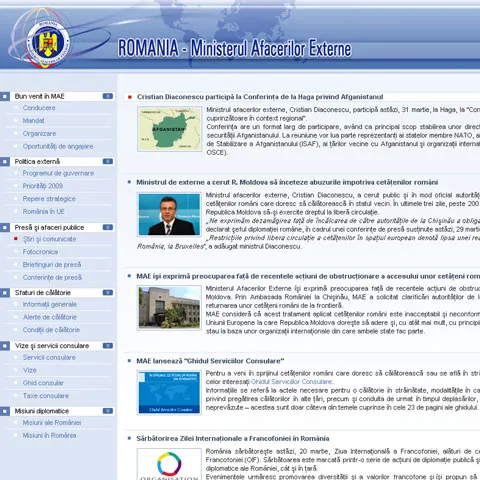Click the square icon beside Sfaturi de călătorie
This screenshot has height=480, width=480.
5,293
